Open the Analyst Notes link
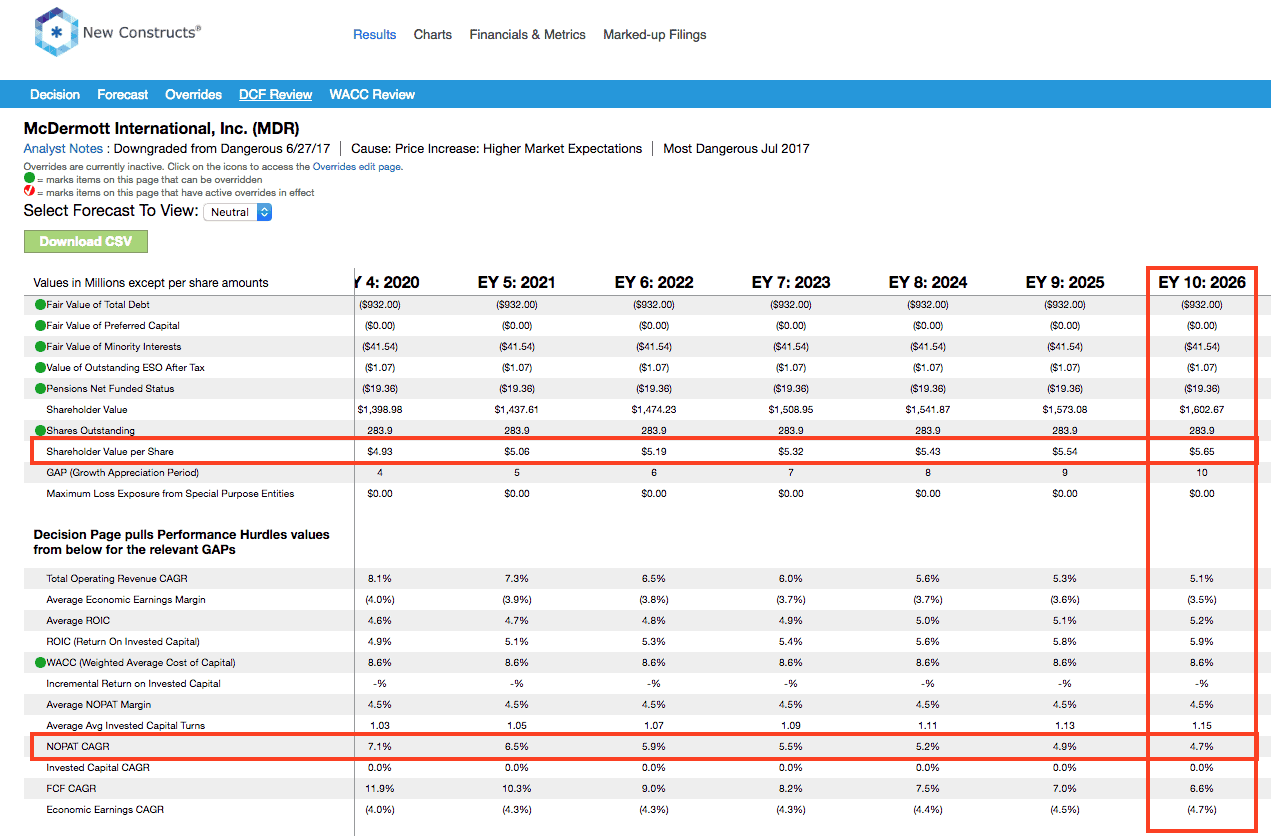Viewport: 1271px width, 836px height. [x=63, y=149]
